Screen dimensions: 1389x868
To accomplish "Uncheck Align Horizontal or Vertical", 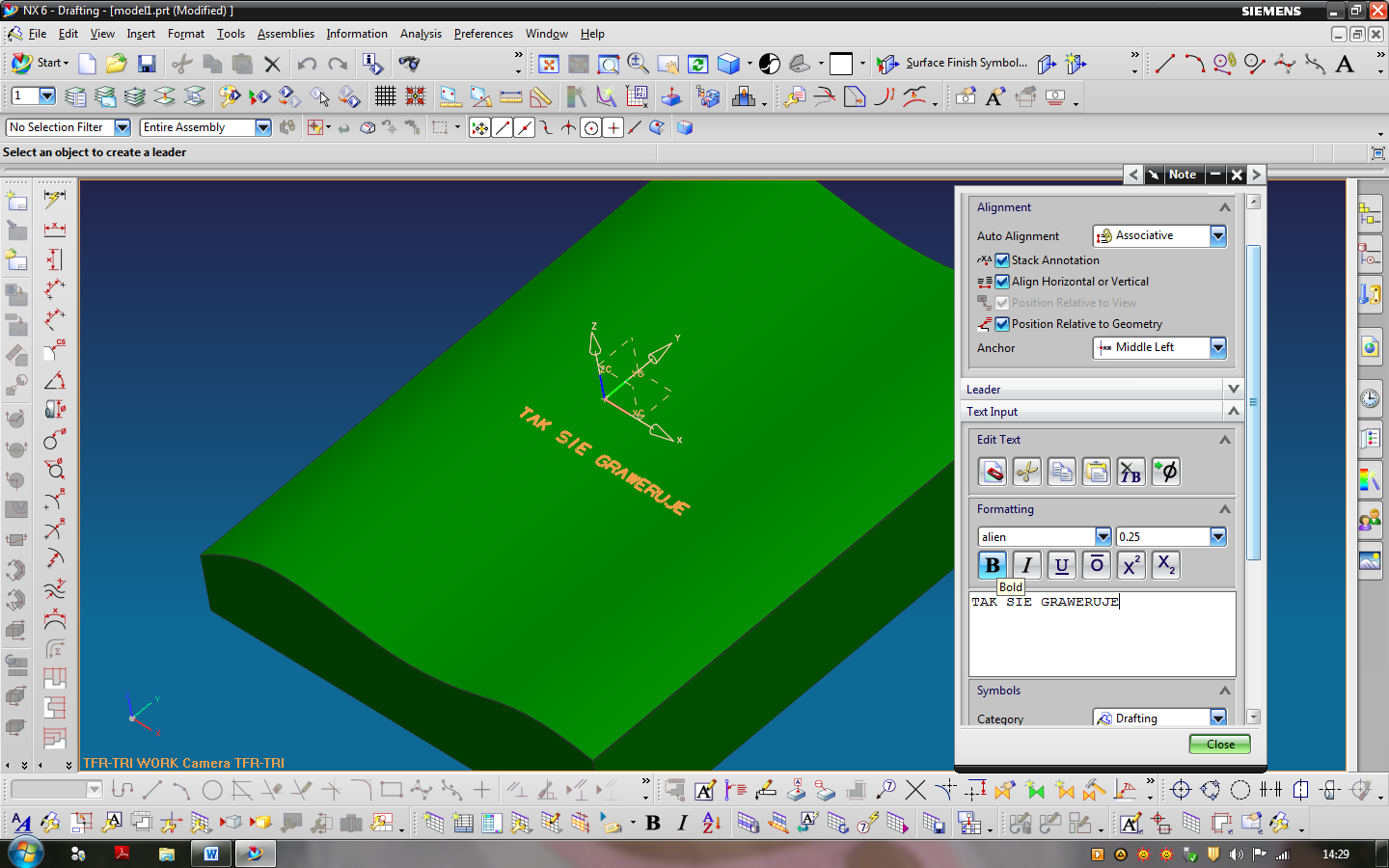I will [x=1002, y=282].
